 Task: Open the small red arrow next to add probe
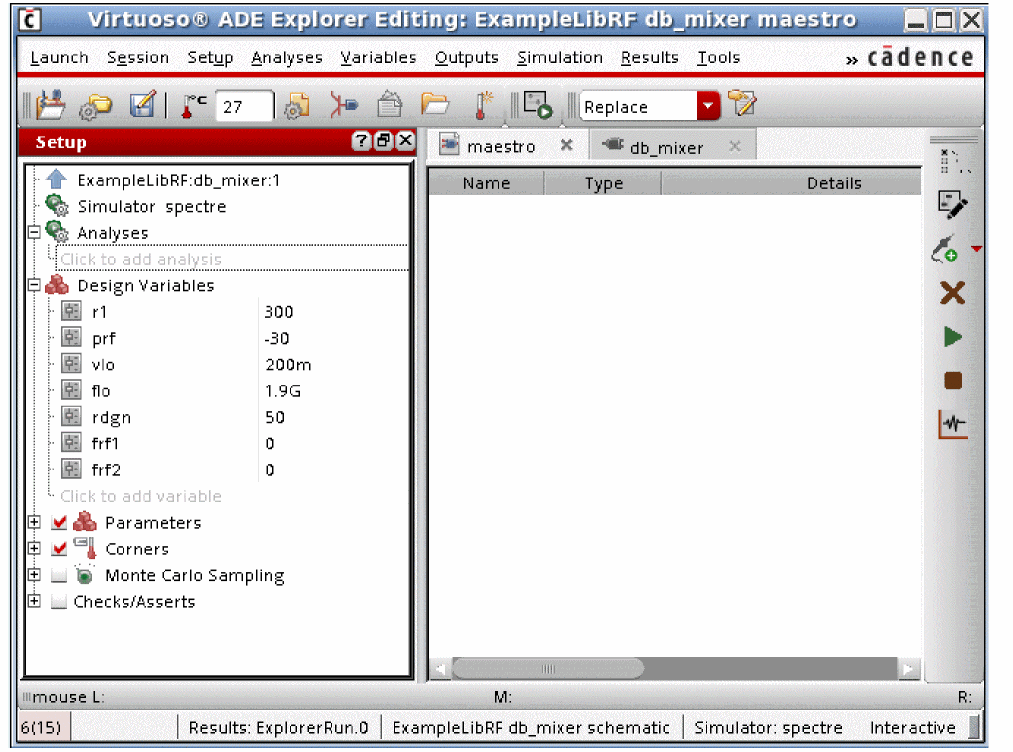pyautogui.click(x=976, y=249)
